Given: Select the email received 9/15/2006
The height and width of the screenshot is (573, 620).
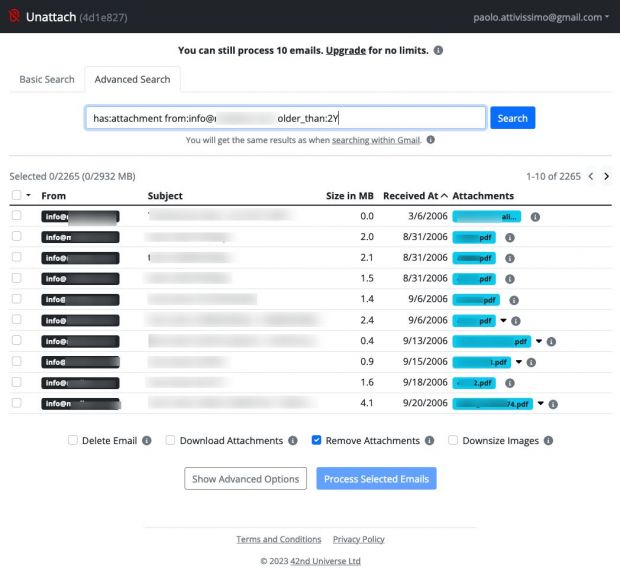Looking at the screenshot, I should 17,361.
